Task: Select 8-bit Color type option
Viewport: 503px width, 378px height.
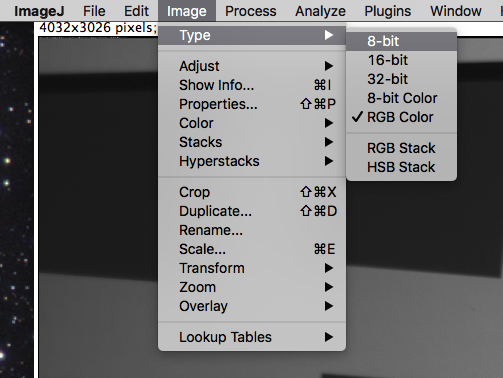Action: coord(401,98)
